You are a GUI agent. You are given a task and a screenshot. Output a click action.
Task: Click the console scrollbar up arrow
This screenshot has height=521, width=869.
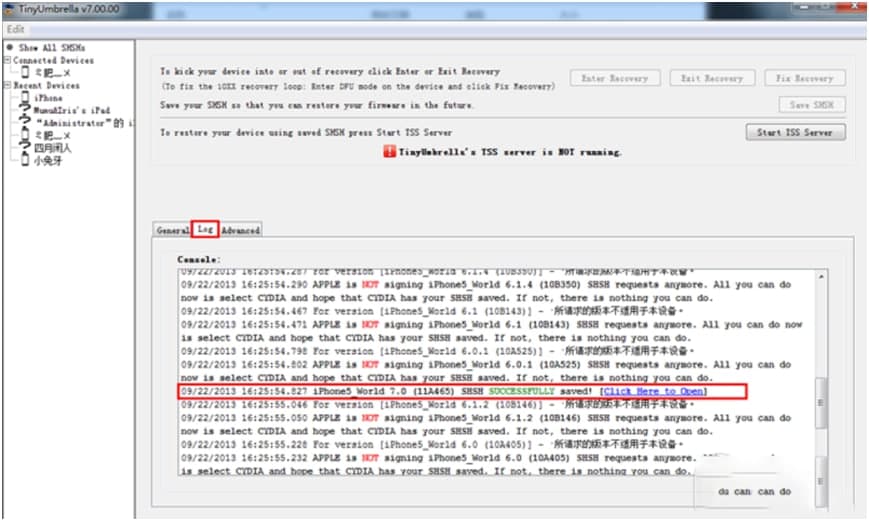pyautogui.click(x=821, y=277)
